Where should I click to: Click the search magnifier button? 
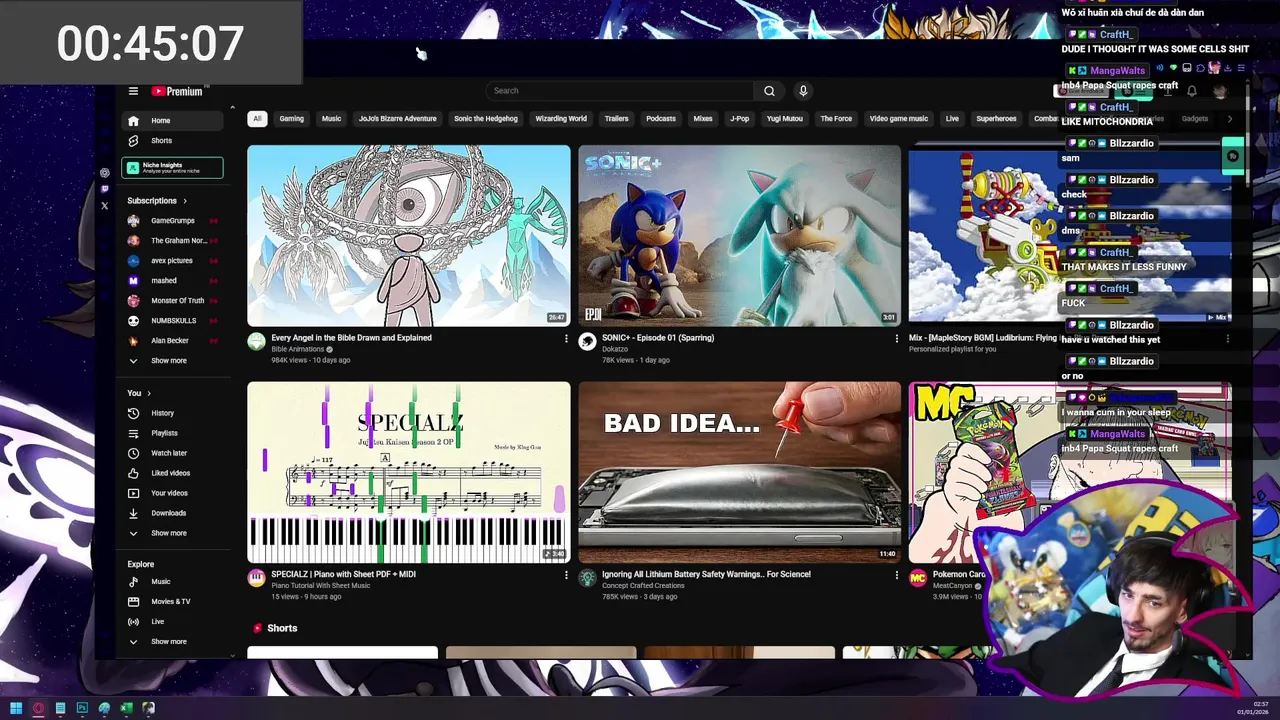[769, 91]
